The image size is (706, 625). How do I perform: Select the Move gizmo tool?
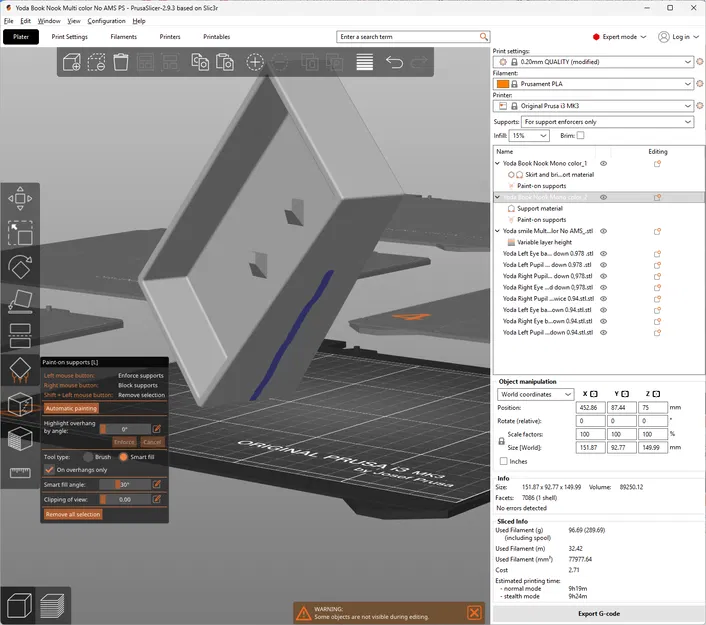[20, 199]
